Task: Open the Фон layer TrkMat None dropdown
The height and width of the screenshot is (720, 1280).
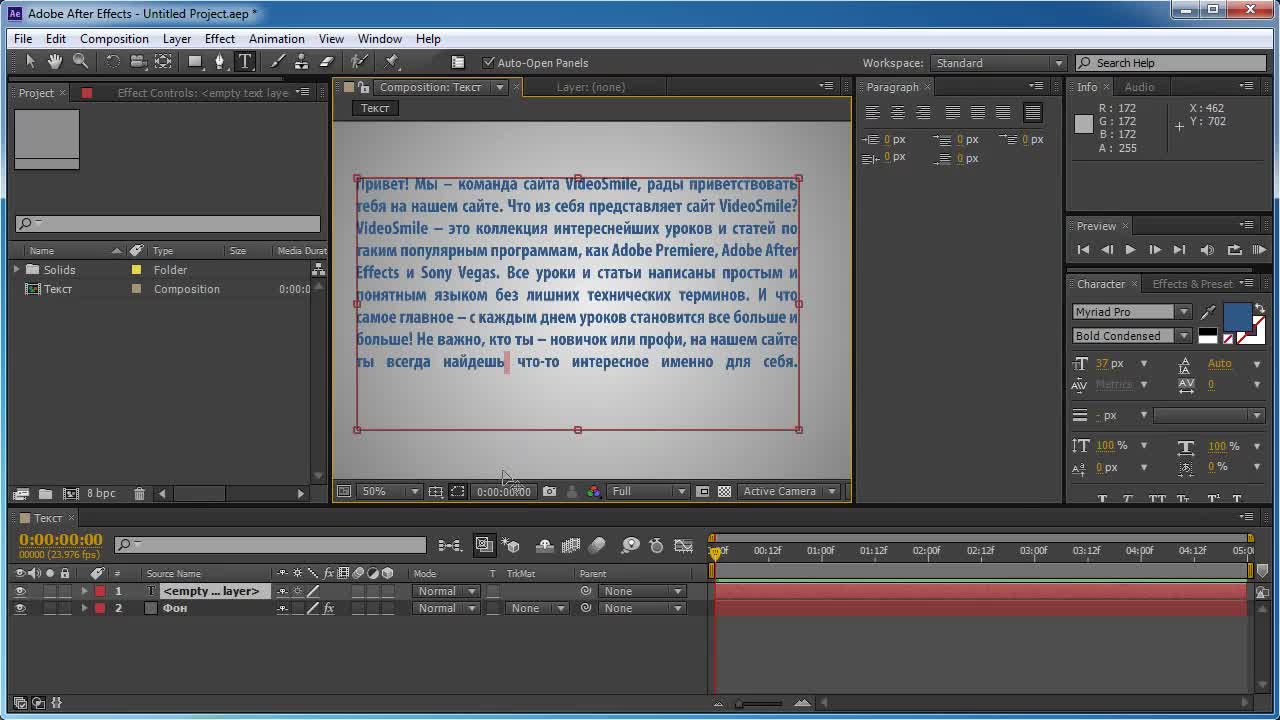Action: 537,608
